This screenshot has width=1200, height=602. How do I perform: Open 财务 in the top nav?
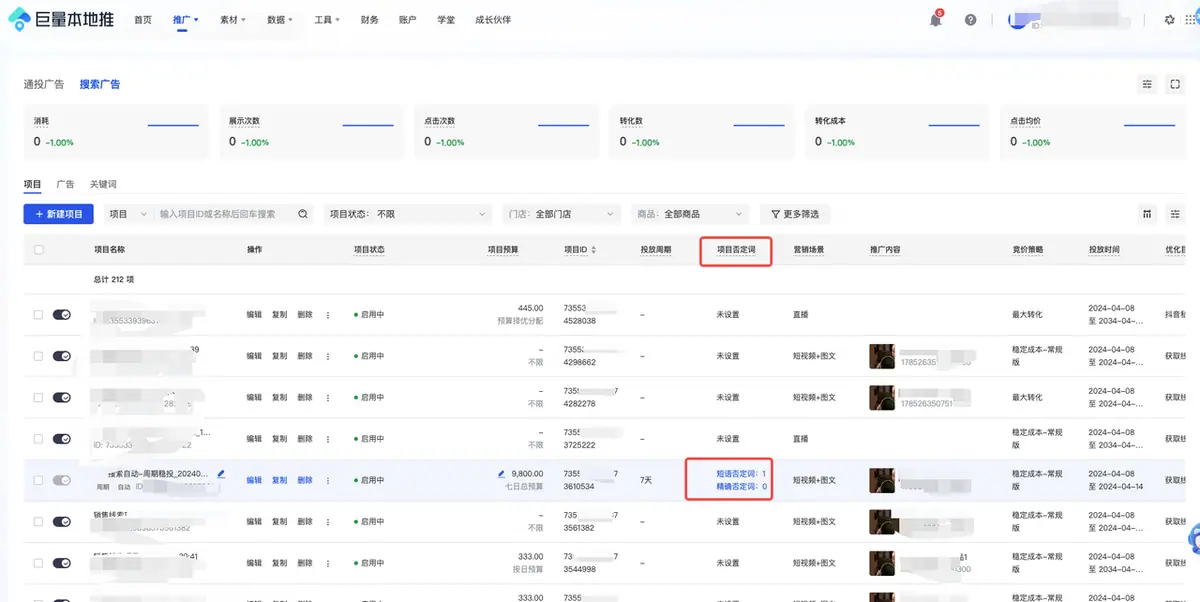click(x=369, y=20)
